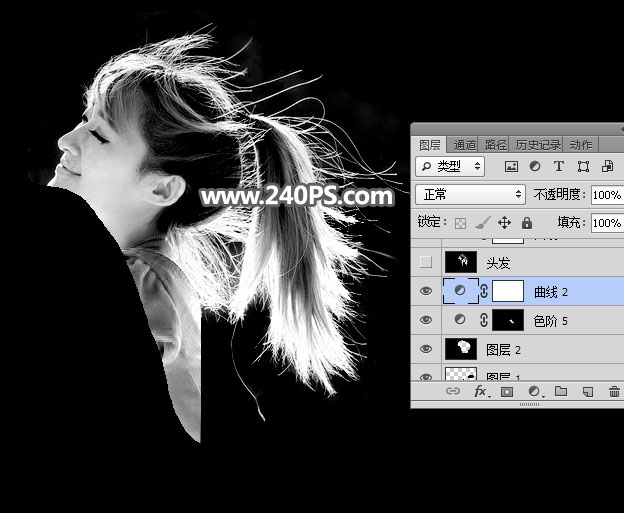Switch to the 历史记录 tab
The image size is (624, 513).
point(538,144)
